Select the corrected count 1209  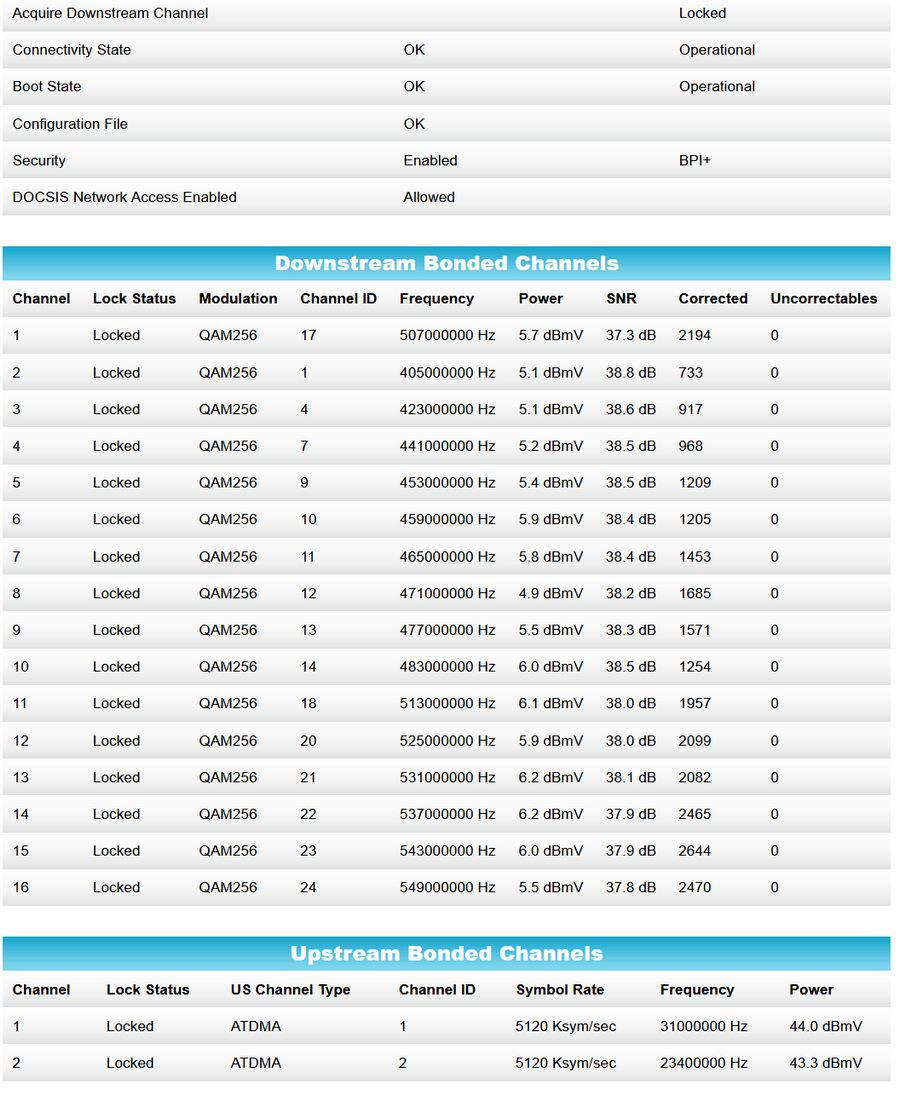[x=695, y=483]
